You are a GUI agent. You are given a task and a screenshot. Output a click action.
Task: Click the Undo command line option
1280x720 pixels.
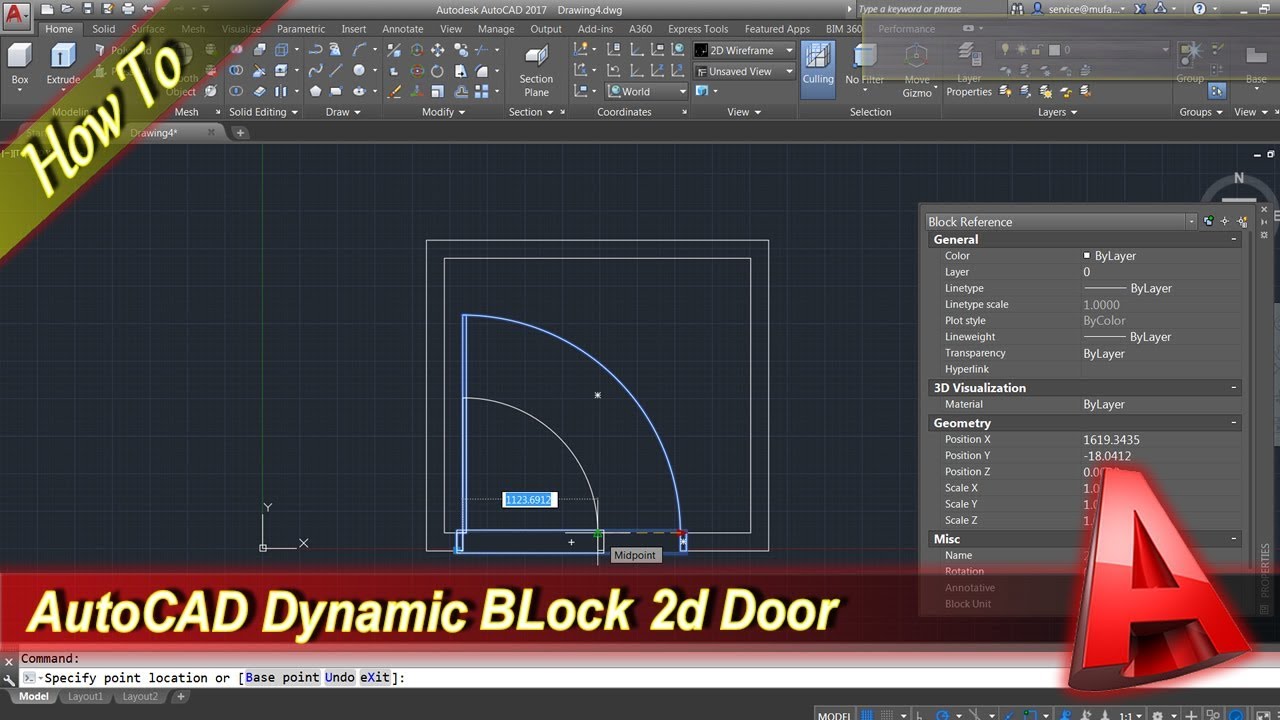pos(340,678)
